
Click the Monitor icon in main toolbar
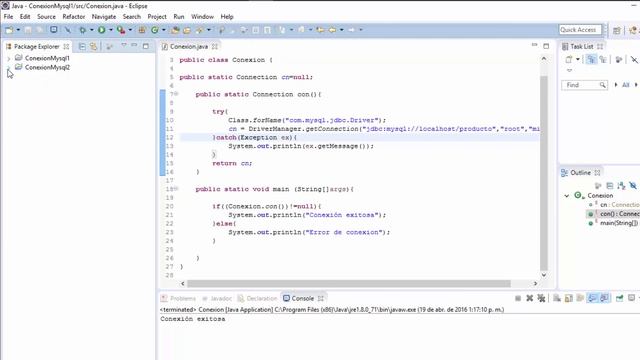tap(53, 30)
